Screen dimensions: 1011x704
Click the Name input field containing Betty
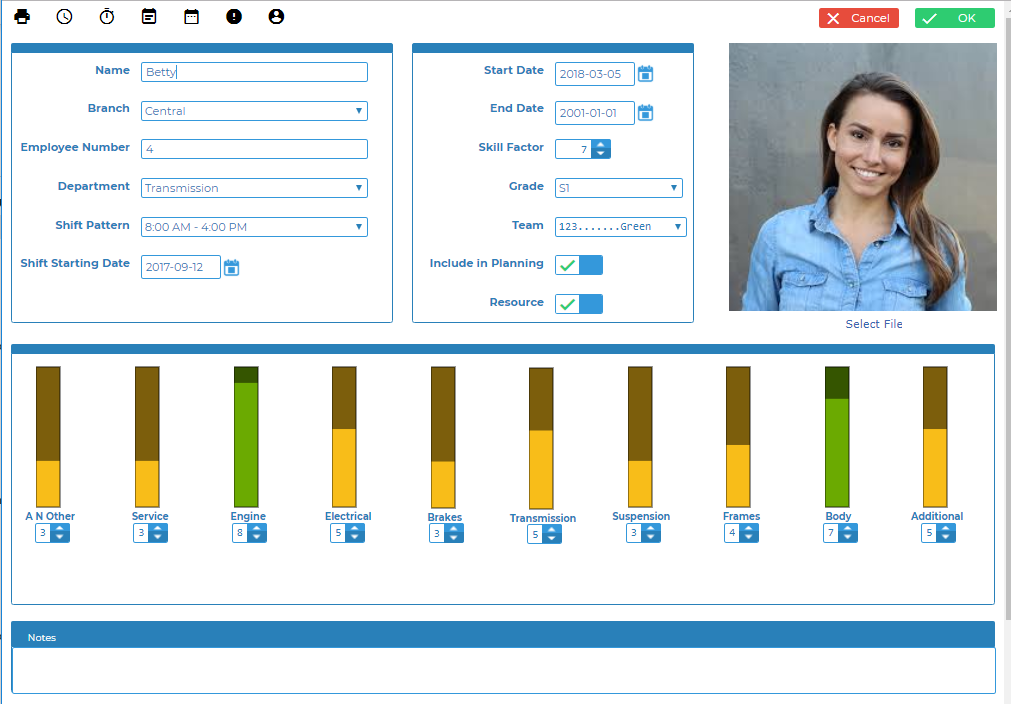coord(254,72)
